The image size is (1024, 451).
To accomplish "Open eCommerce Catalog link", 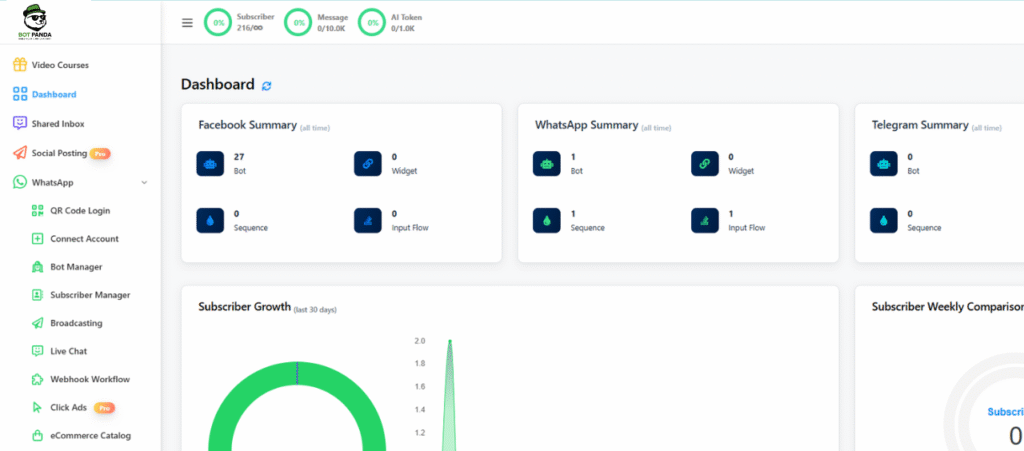I will tap(91, 435).
